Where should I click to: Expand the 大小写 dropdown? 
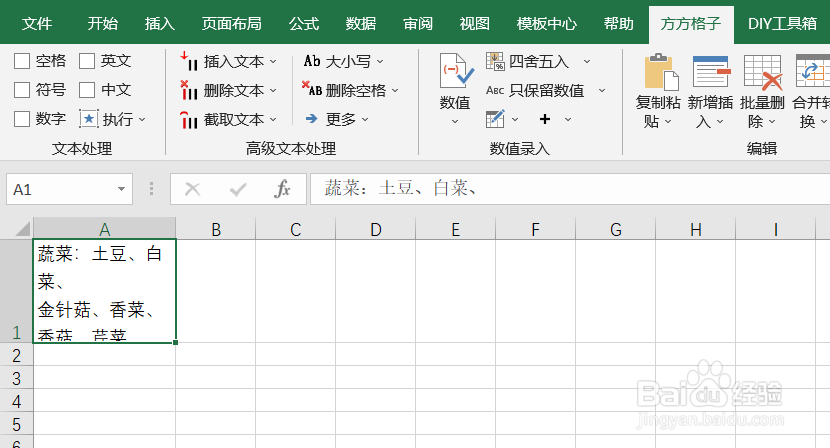[380, 62]
